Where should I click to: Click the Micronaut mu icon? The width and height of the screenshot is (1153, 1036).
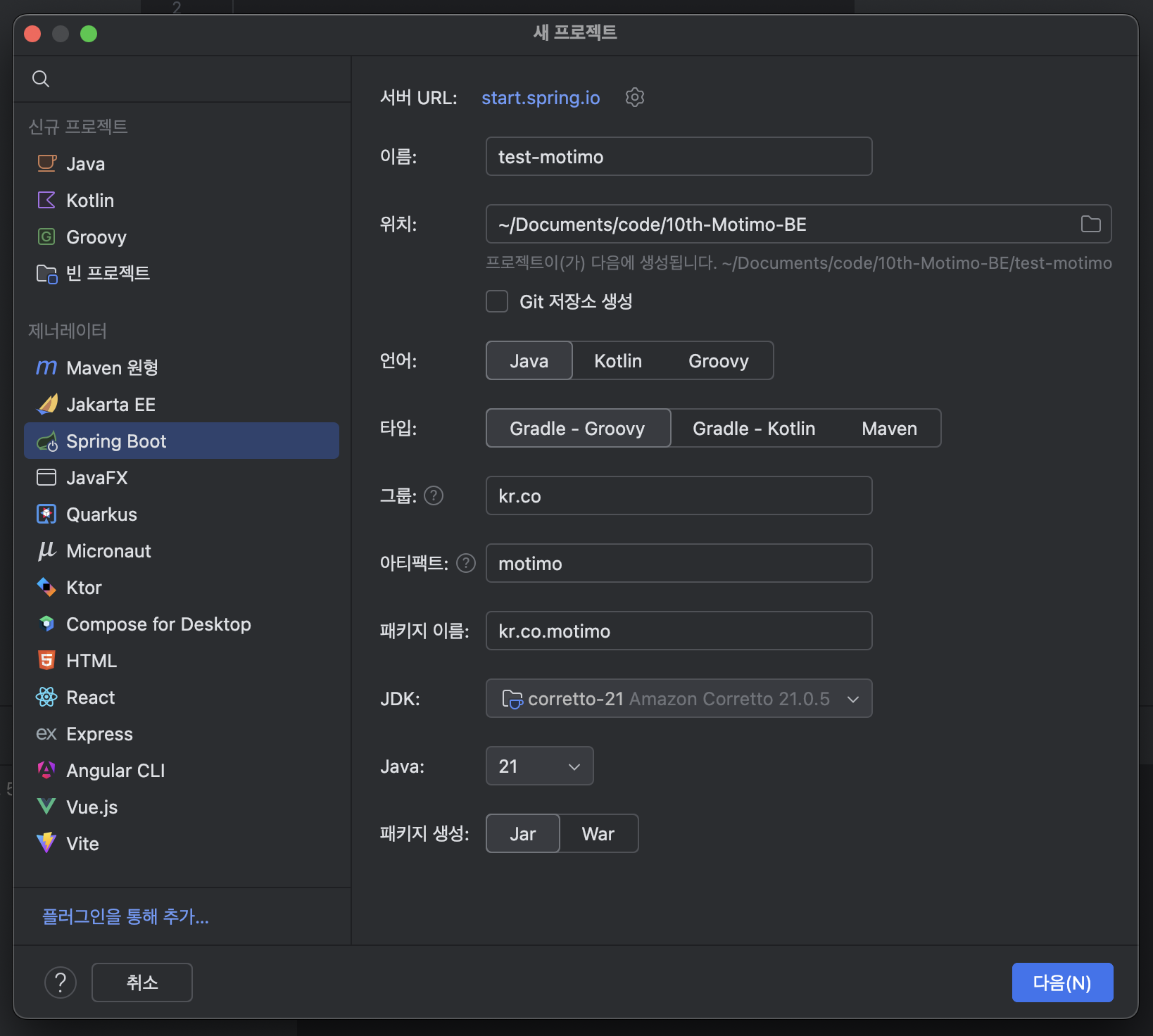pyautogui.click(x=46, y=550)
